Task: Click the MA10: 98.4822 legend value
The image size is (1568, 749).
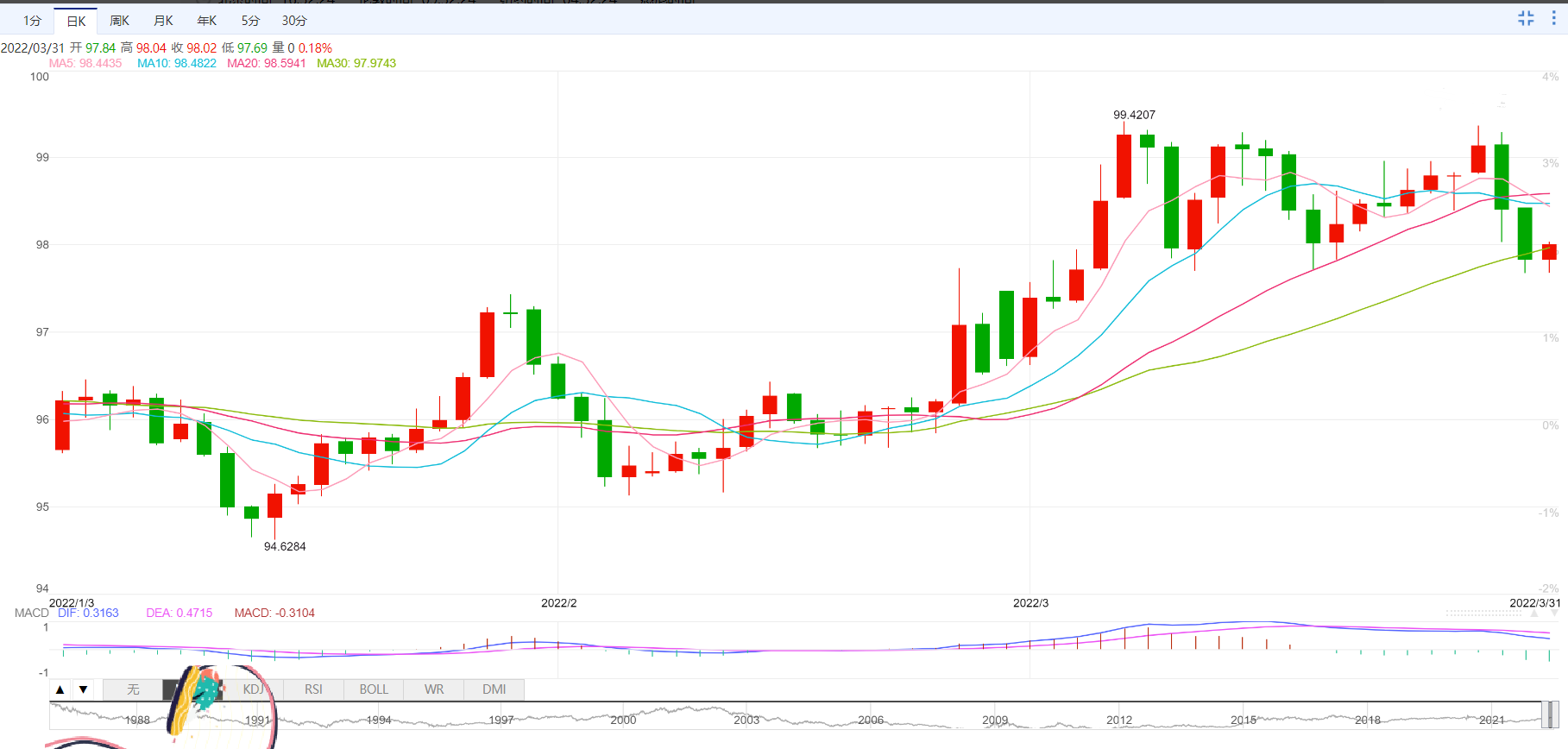Action: [177, 63]
